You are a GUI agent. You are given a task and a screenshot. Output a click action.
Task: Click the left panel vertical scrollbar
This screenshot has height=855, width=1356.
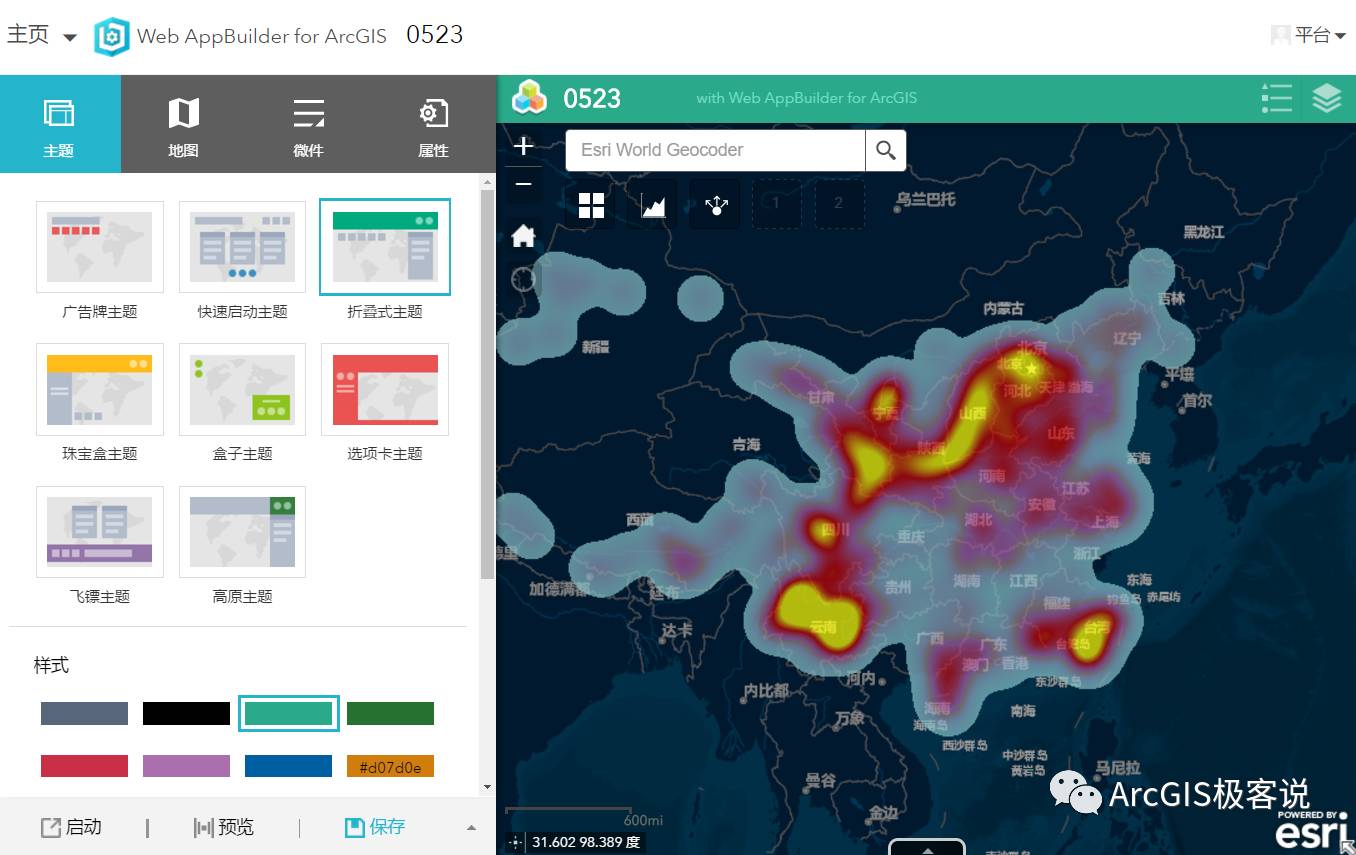[x=487, y=385]
